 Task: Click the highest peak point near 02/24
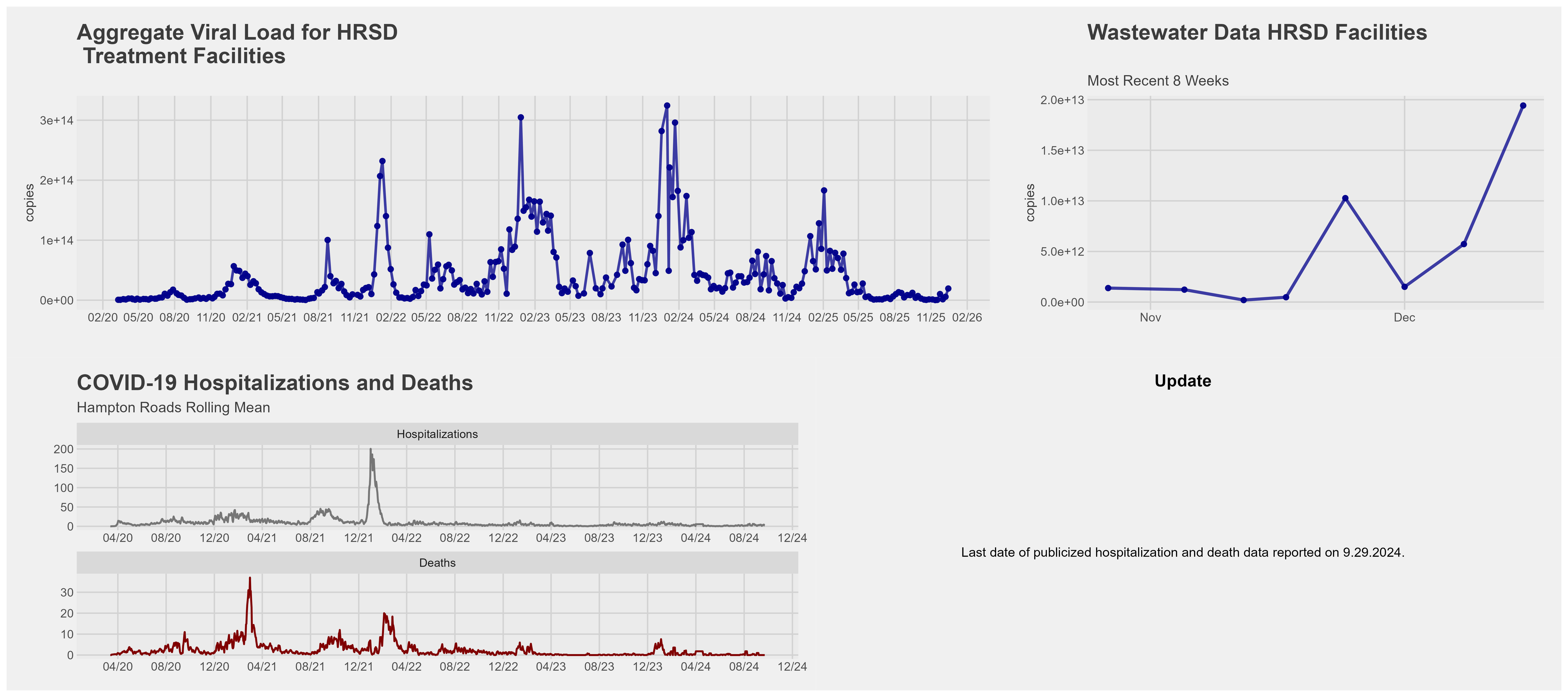pos(667,106)
